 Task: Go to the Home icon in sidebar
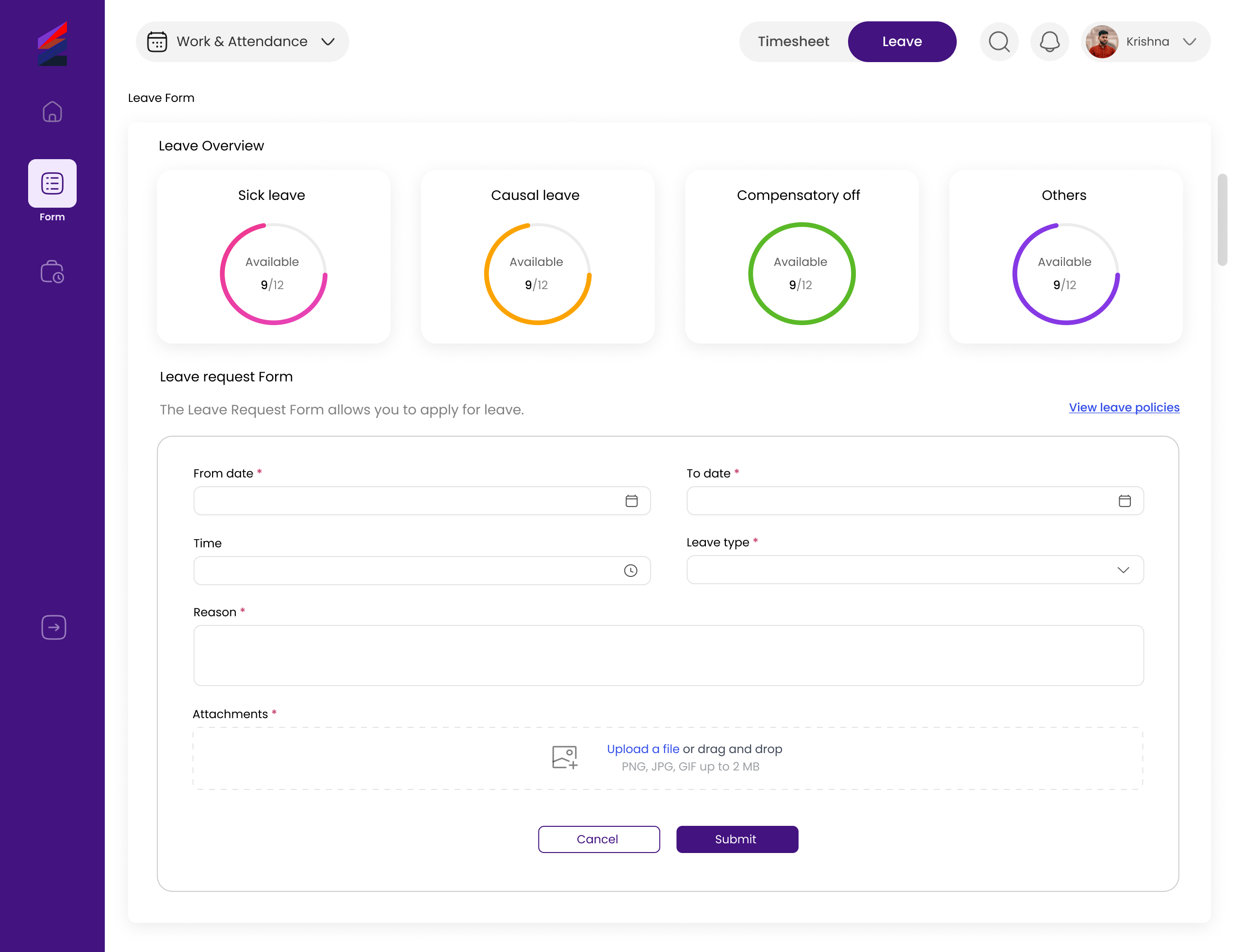pos(52,112)
